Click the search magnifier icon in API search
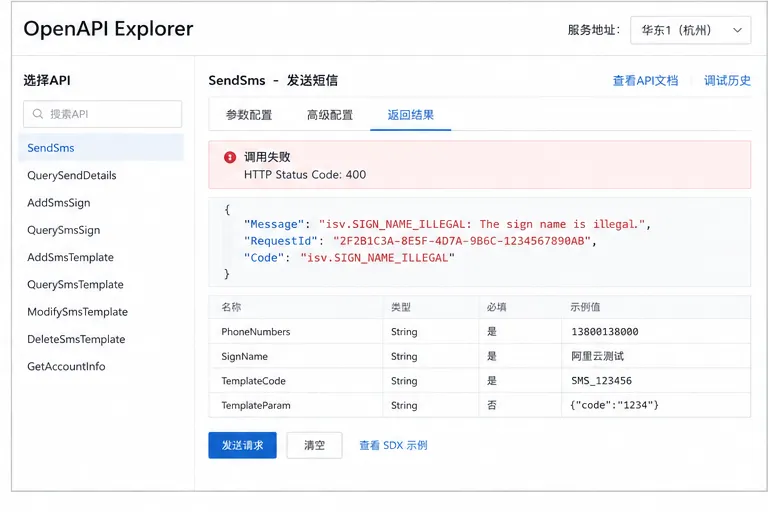The height and width of the screenshot is (512, 768). [x=38, y=114]
